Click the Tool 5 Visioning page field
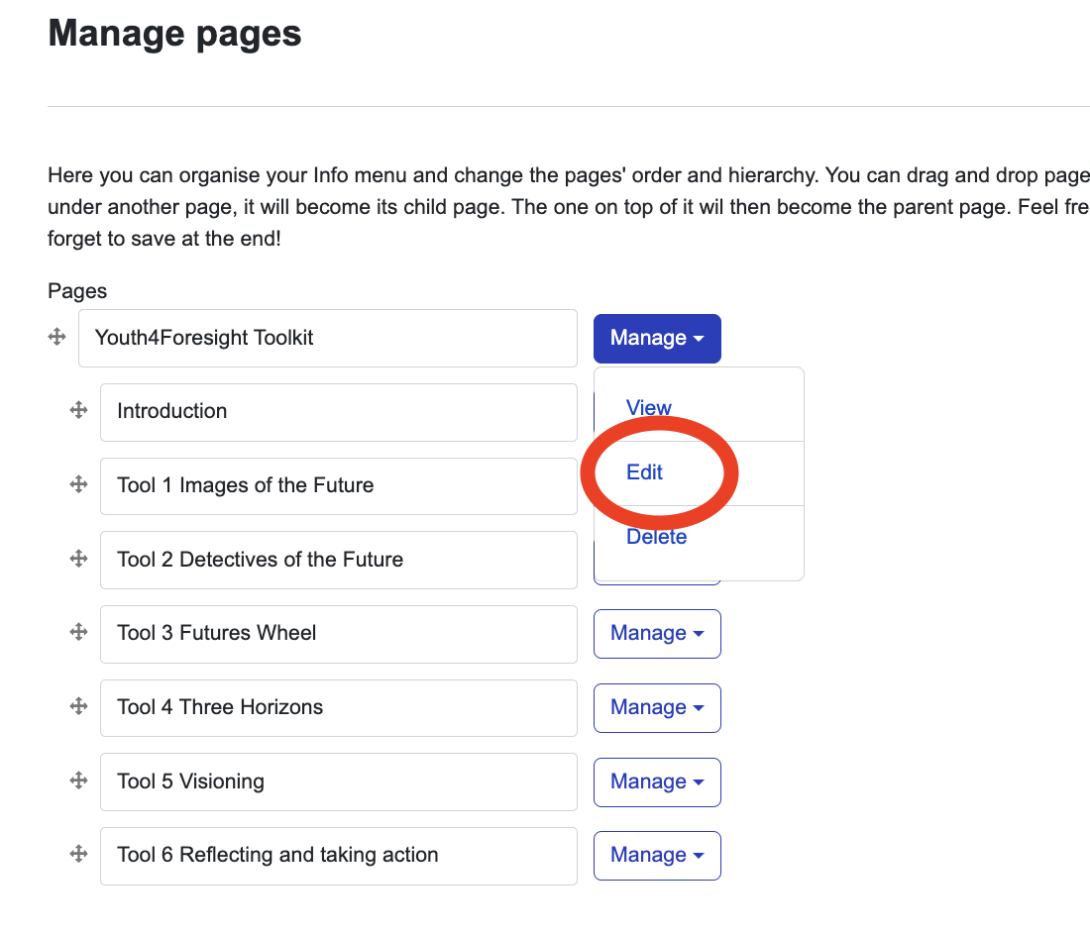Image resolution: width=1090 pixels, height=937 pixels. click(338, 781)
